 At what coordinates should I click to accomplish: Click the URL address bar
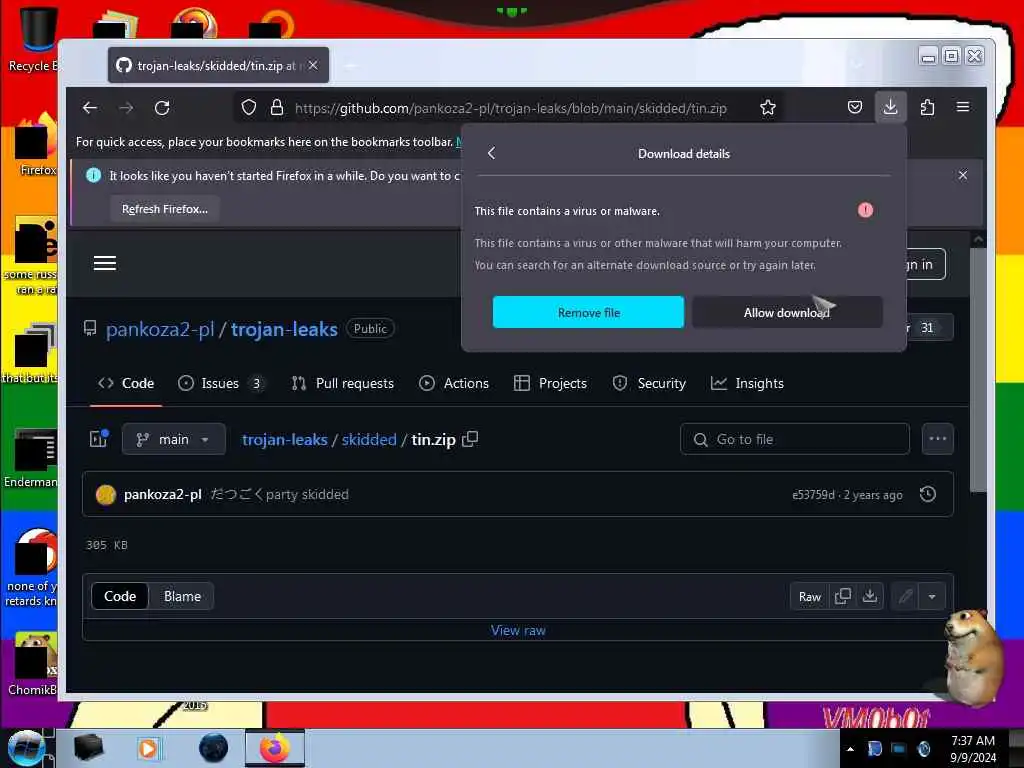pyautogui.click(x=511, y=108)
